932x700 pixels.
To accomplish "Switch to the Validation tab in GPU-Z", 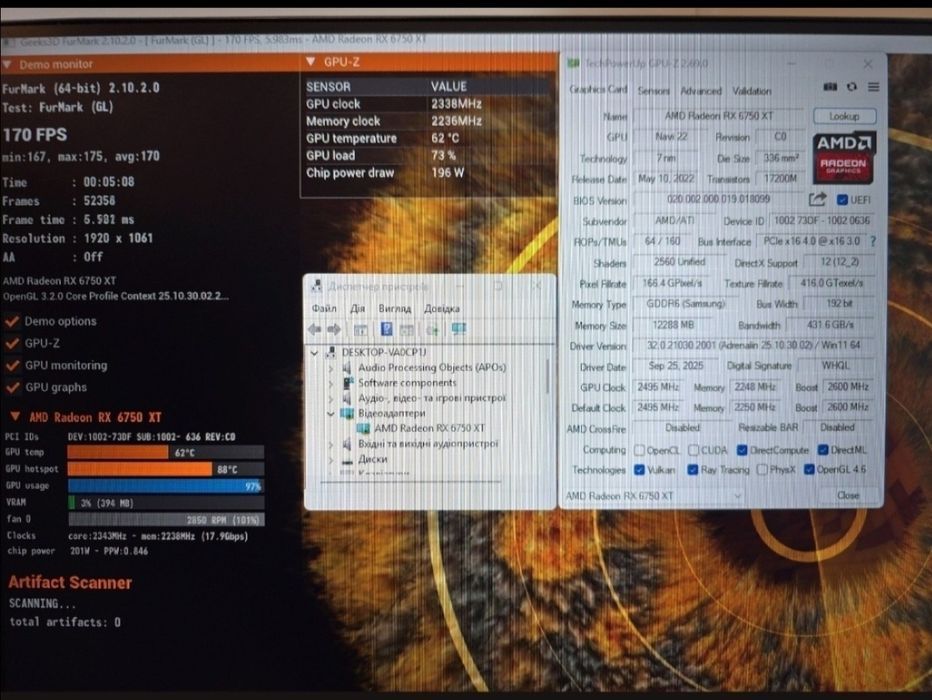I will click(x=752, y=91).
